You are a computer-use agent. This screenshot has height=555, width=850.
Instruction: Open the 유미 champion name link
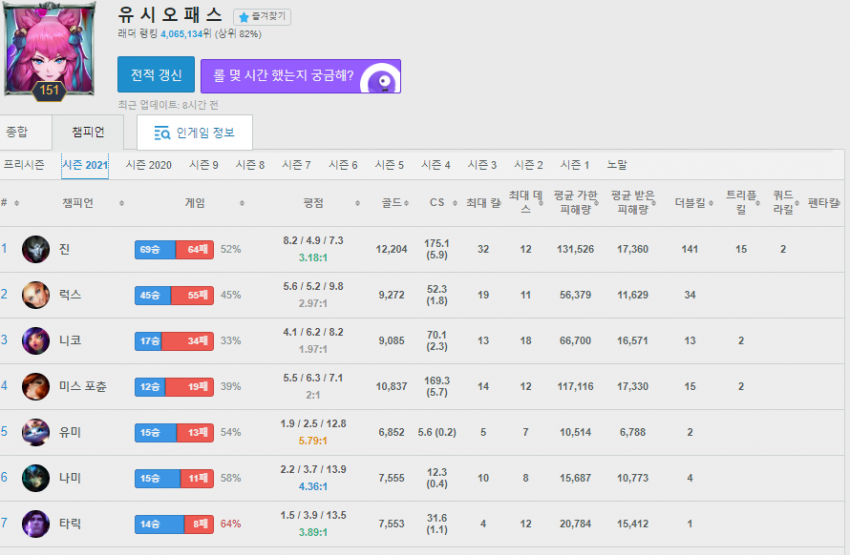tap(70, 433)
